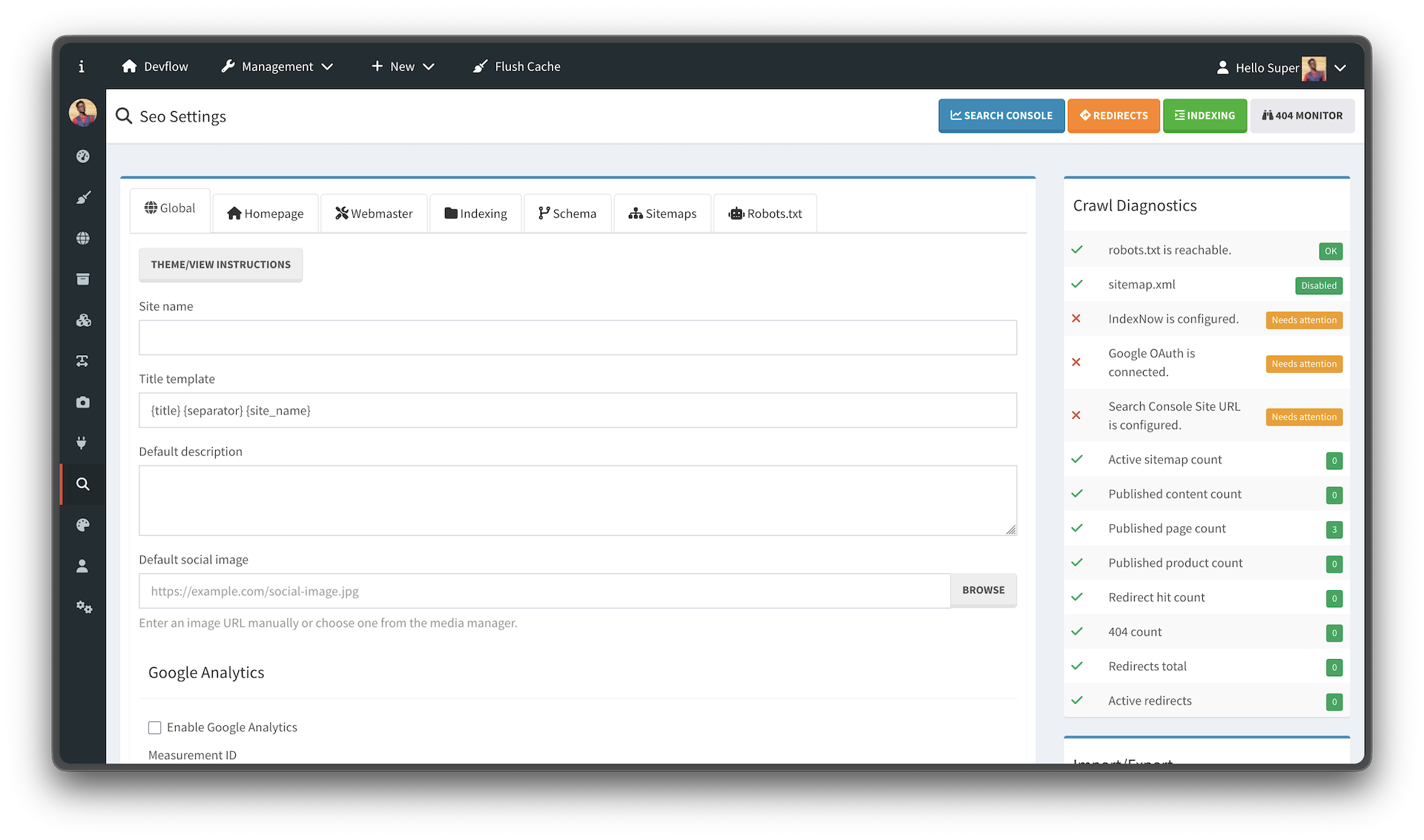Viewport: 1424px width, 840px height.
Task: Click the Published product count row text
Action: tap(1176, 563)
